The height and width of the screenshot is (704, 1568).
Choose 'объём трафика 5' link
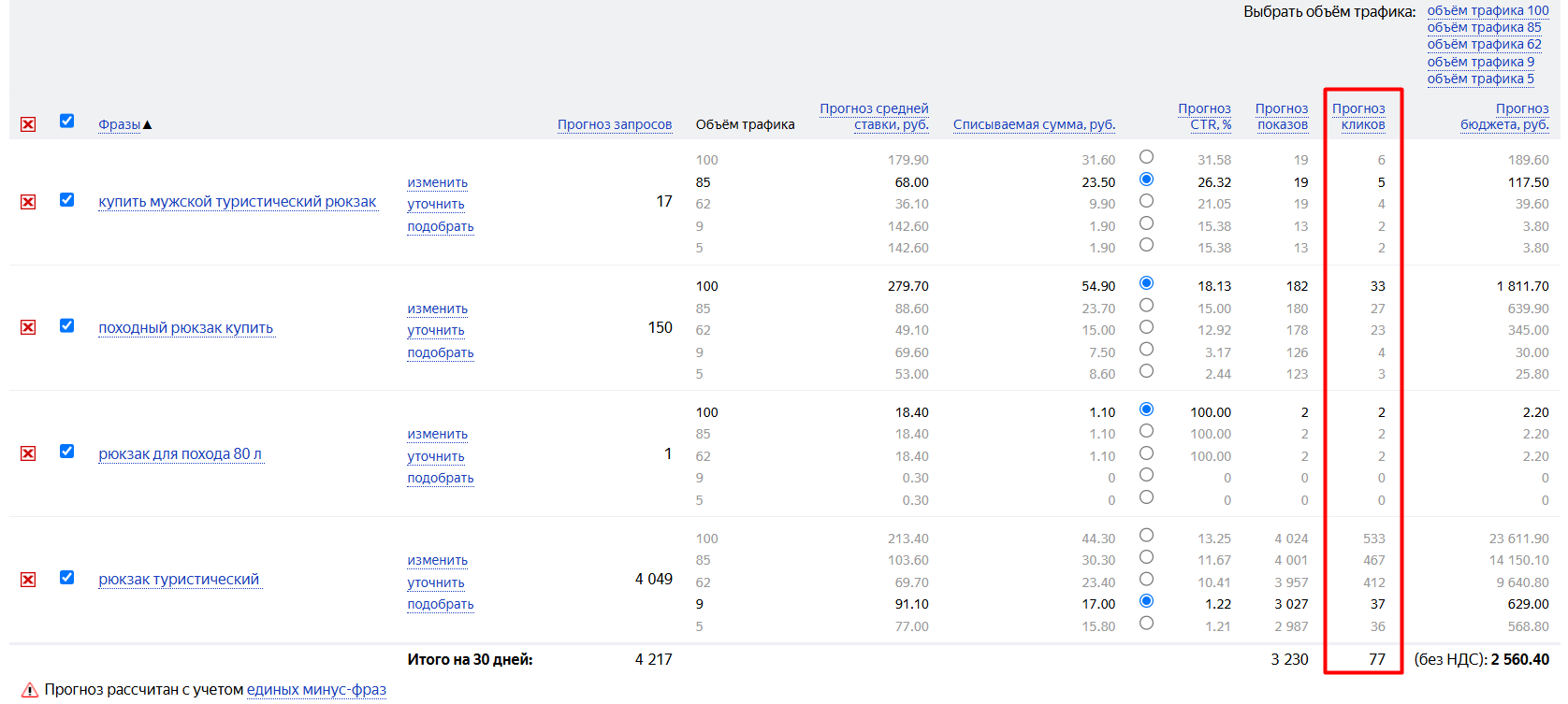[1480, 79]
